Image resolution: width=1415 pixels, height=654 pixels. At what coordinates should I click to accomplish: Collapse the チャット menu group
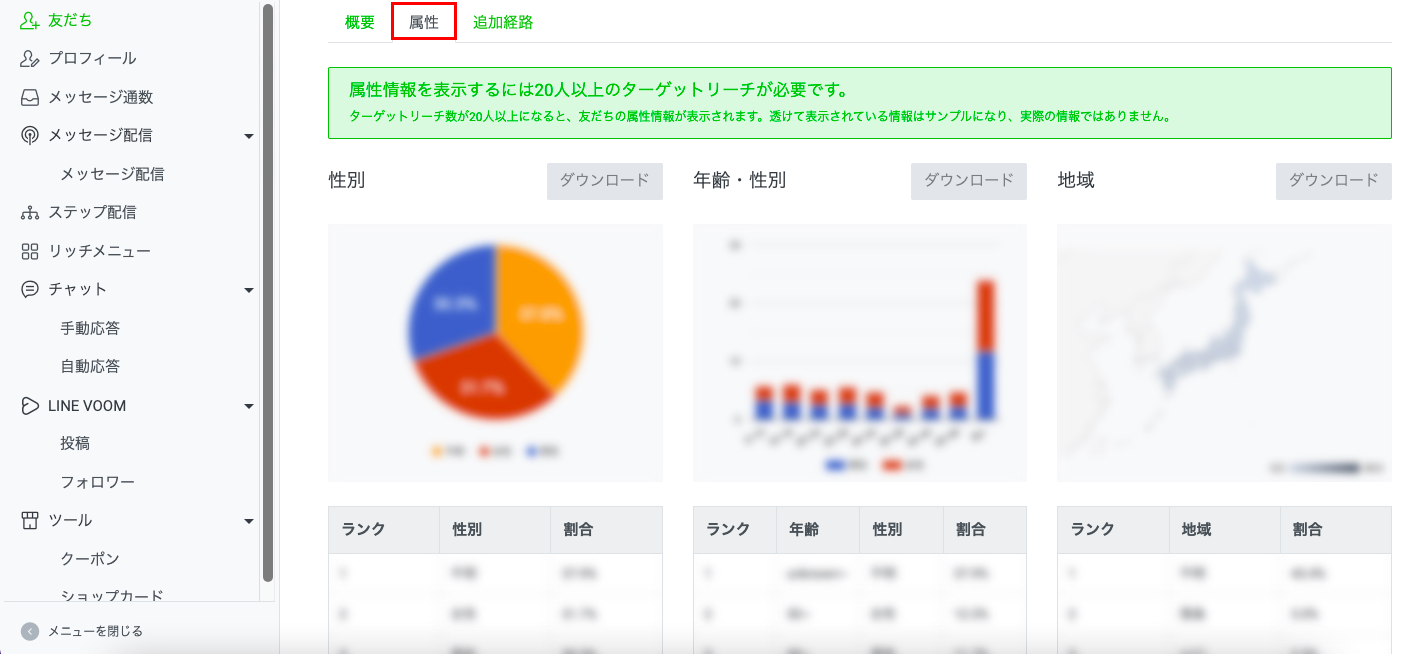point(248,289)
